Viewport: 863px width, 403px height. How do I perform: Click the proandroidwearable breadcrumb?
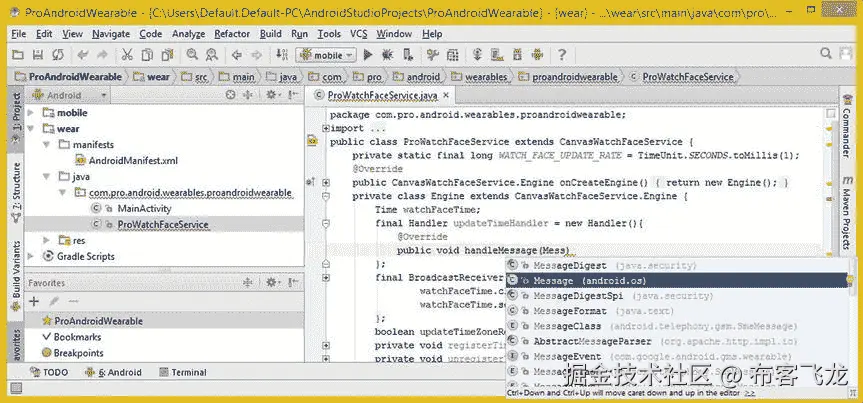tap(567, 77)
